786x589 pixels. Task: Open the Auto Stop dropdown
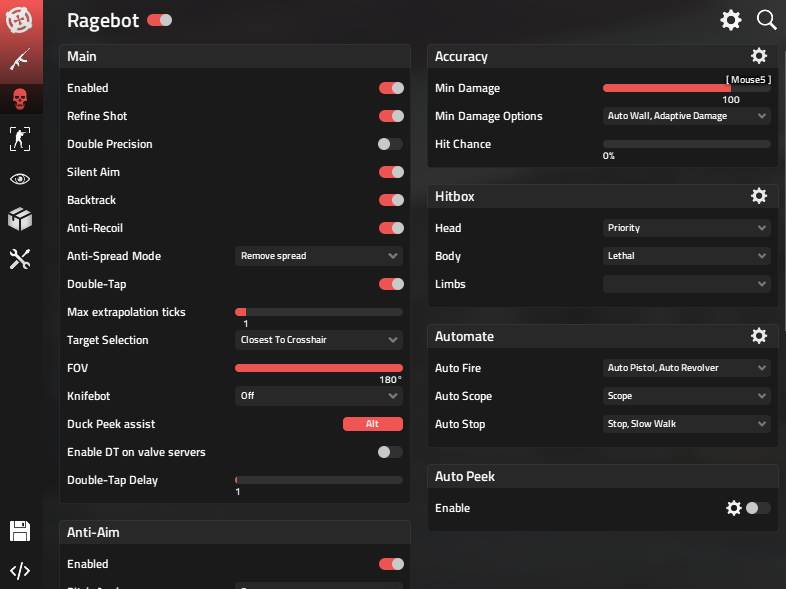click(687, 424)
